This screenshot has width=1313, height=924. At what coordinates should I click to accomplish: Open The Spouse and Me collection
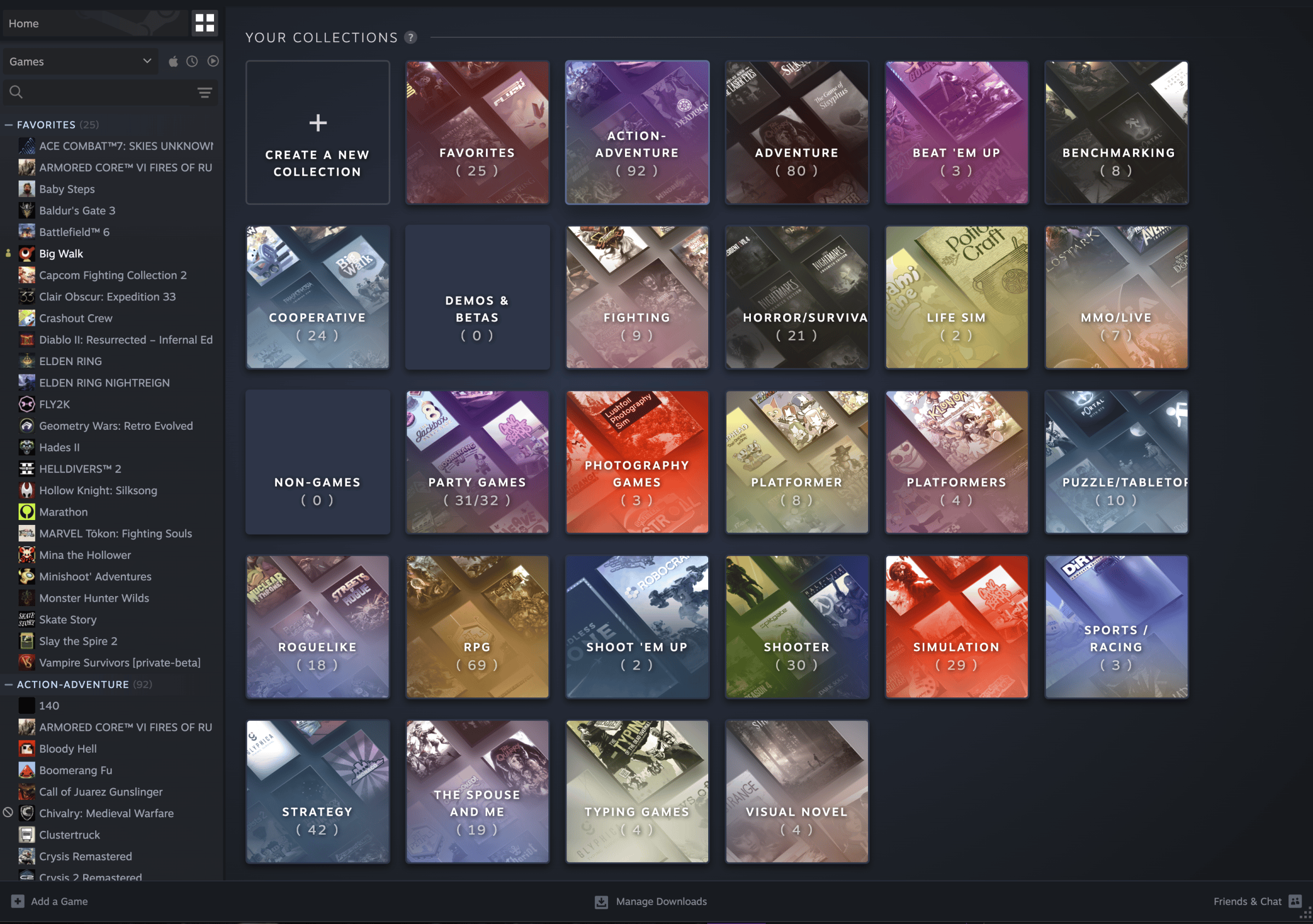pos(477,792)
